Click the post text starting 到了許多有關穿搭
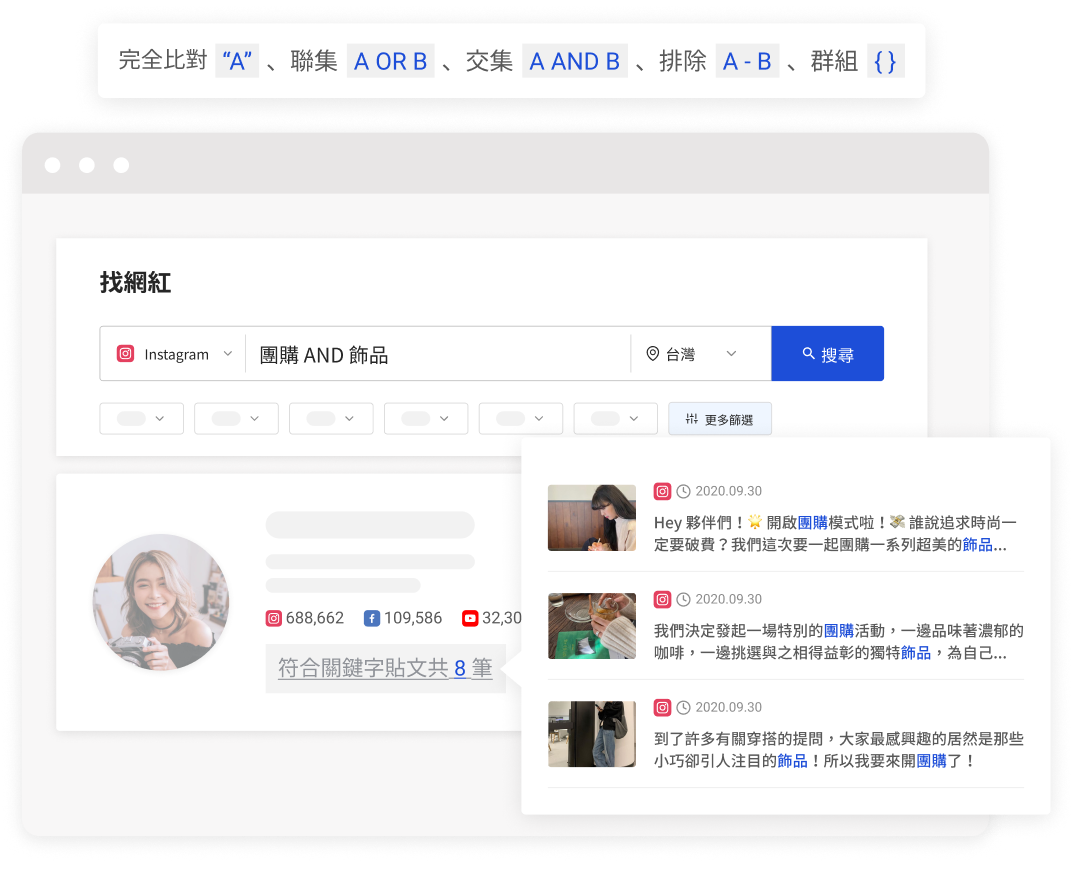Viewport: 1075px width, 890px height. pos(838,749)
